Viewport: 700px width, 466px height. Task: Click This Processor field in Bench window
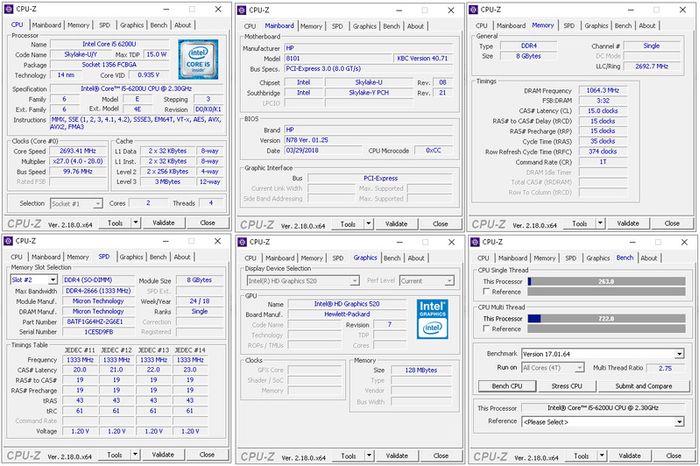click(602, 408)
